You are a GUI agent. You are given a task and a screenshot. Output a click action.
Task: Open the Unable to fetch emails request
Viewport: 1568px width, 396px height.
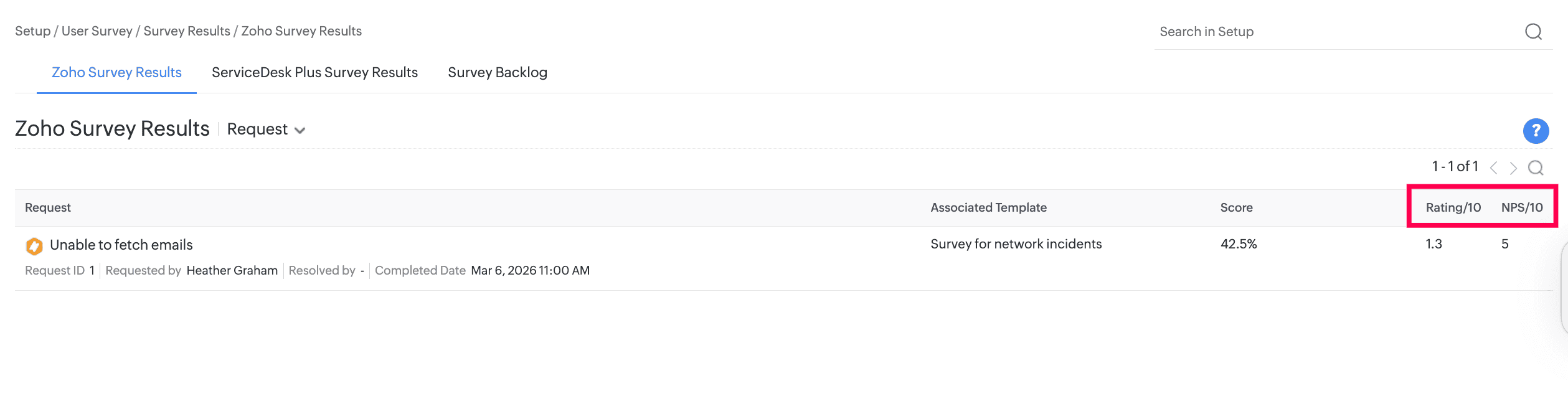pos(121,245)
